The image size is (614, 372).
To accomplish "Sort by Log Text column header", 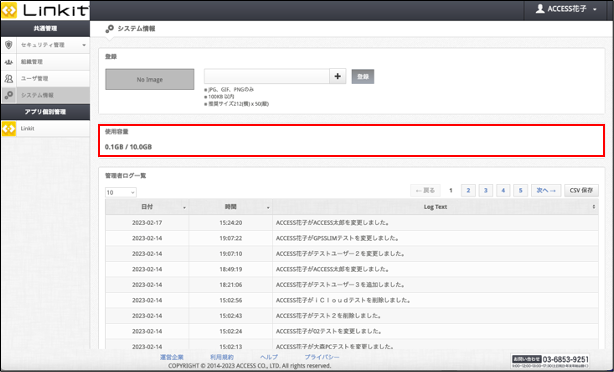I will pyautogui.click(x=435, y=207).
